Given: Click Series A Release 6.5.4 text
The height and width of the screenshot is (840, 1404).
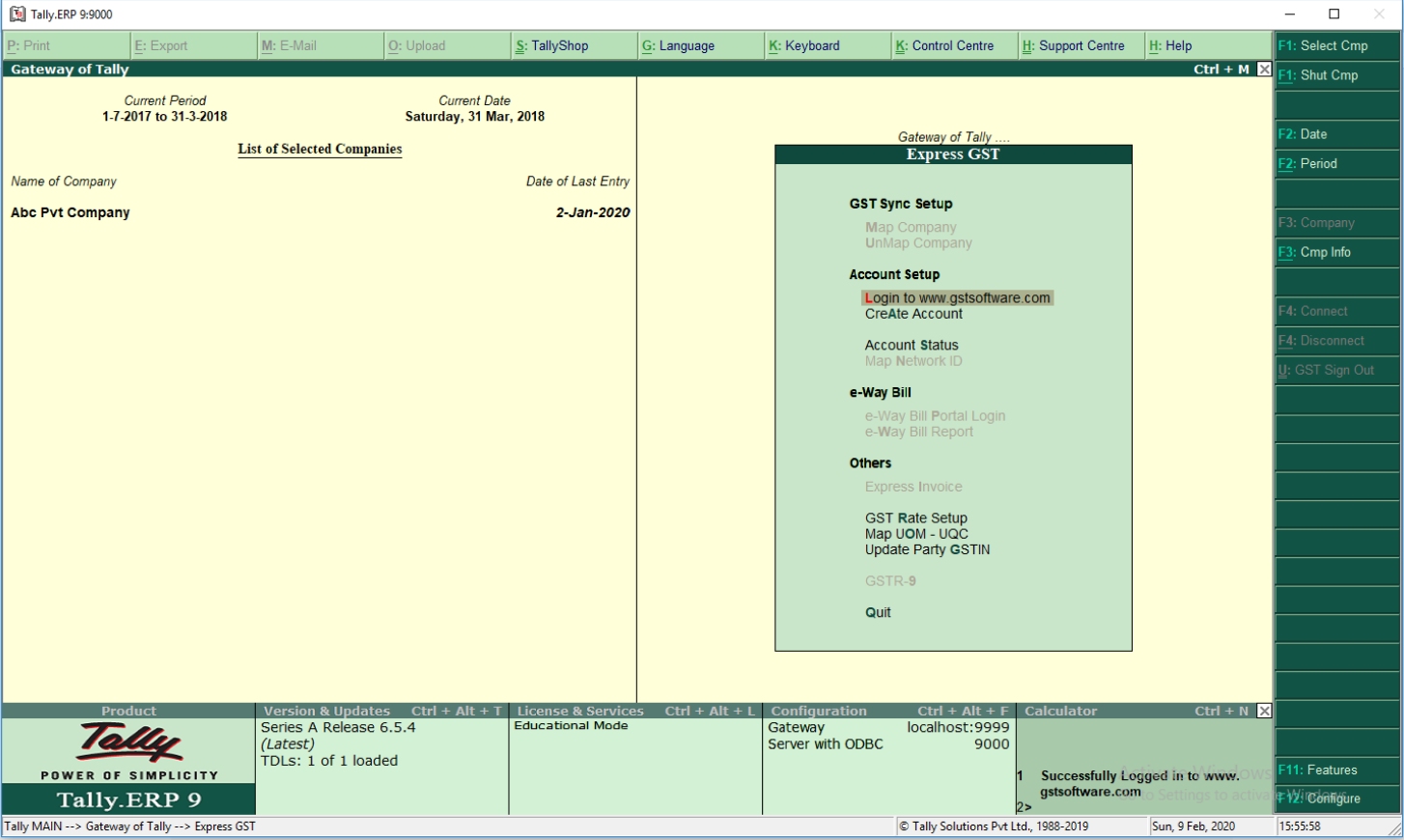Looking at the screenshot, I should (x=338, y=728).
